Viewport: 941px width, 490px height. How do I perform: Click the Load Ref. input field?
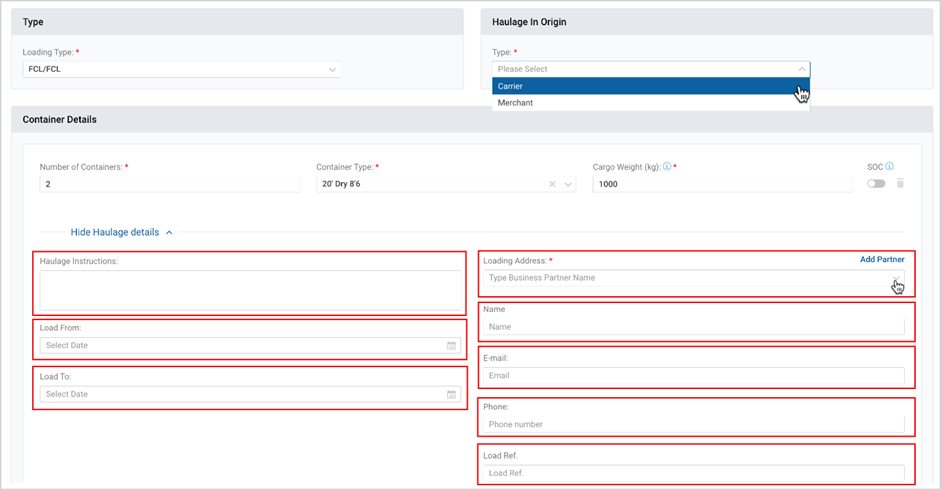click(694, 473)
